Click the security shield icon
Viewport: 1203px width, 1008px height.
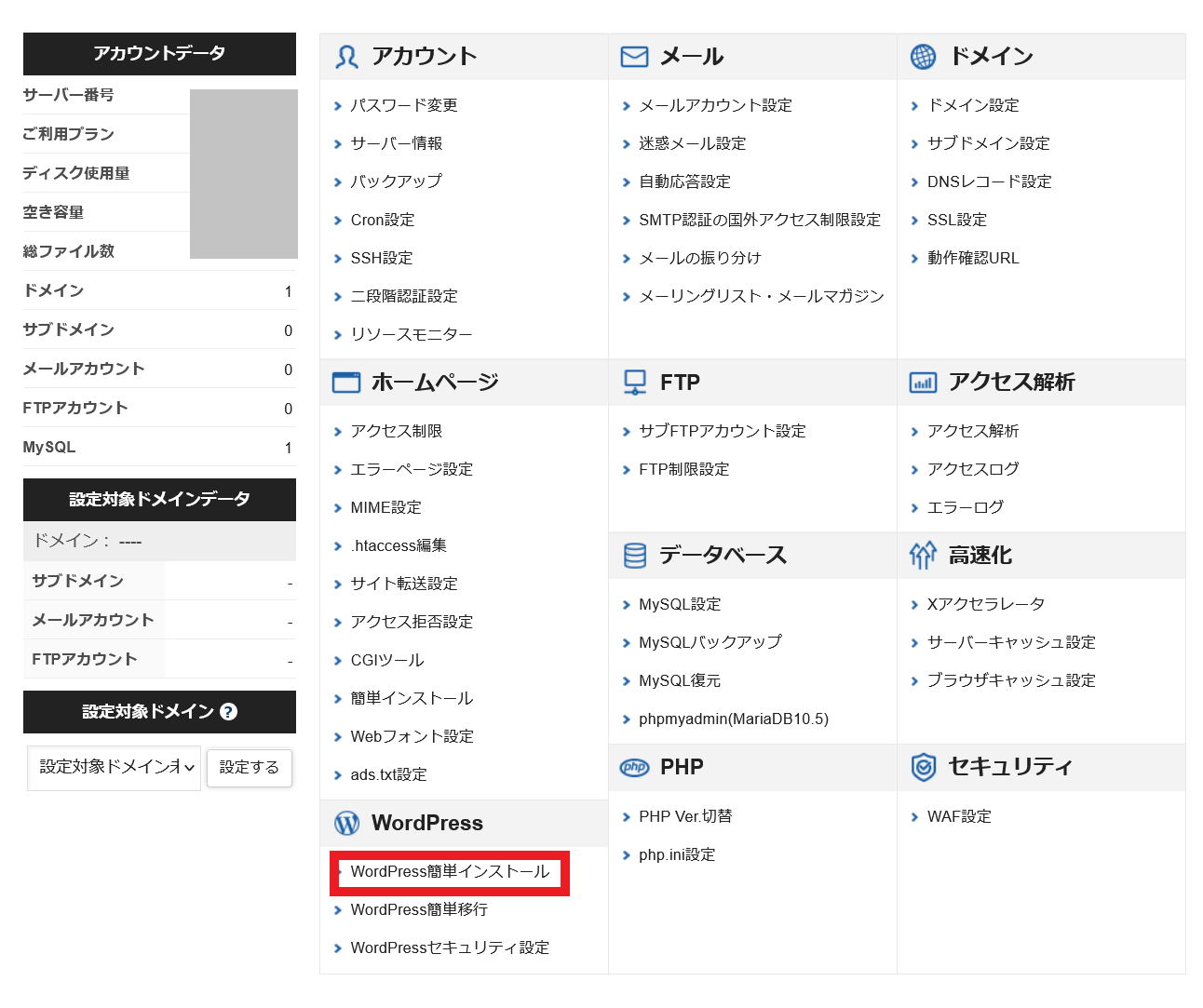pyautogui.click(x=923, y=767)
